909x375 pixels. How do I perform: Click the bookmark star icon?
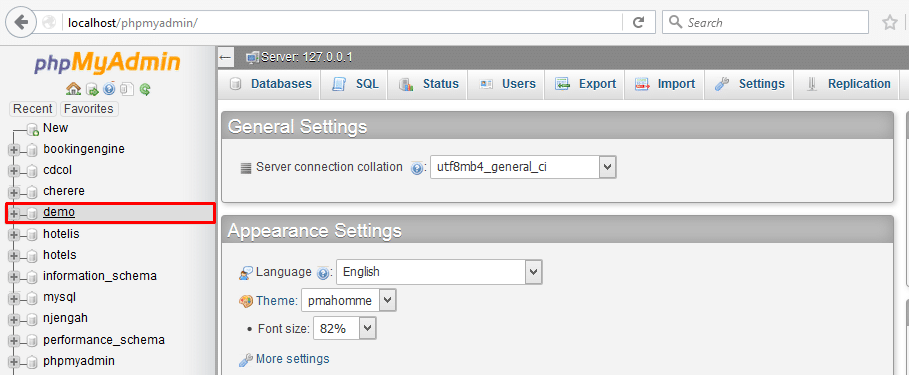(889, 23)
